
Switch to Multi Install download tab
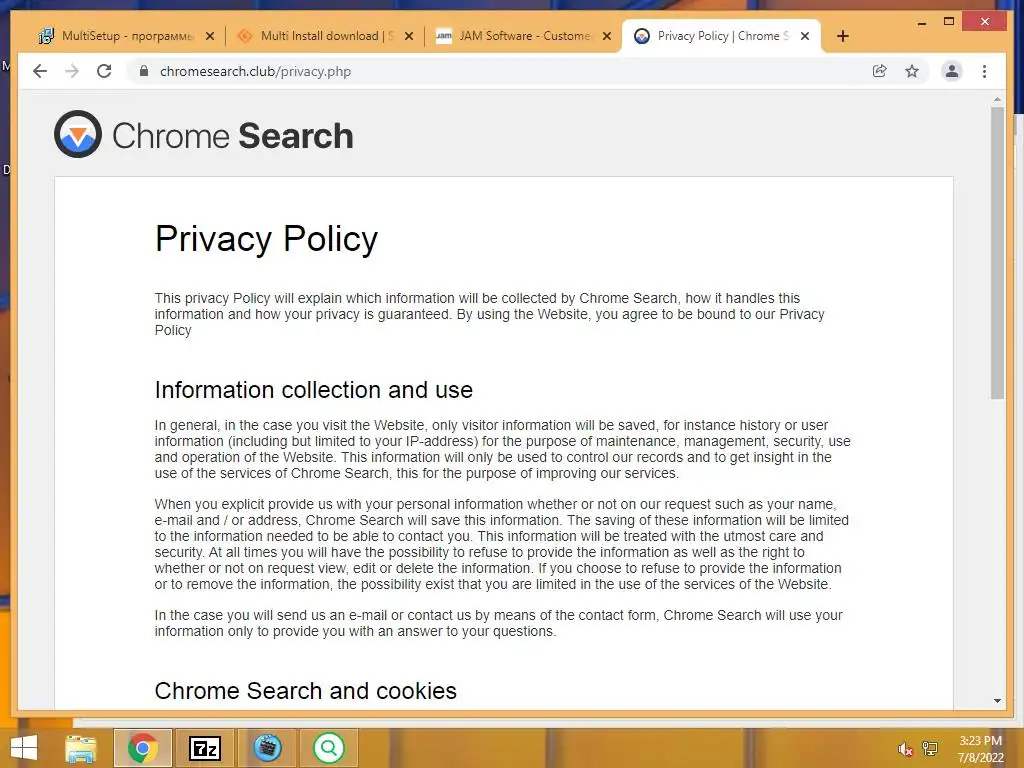click(x=318, y=36)
